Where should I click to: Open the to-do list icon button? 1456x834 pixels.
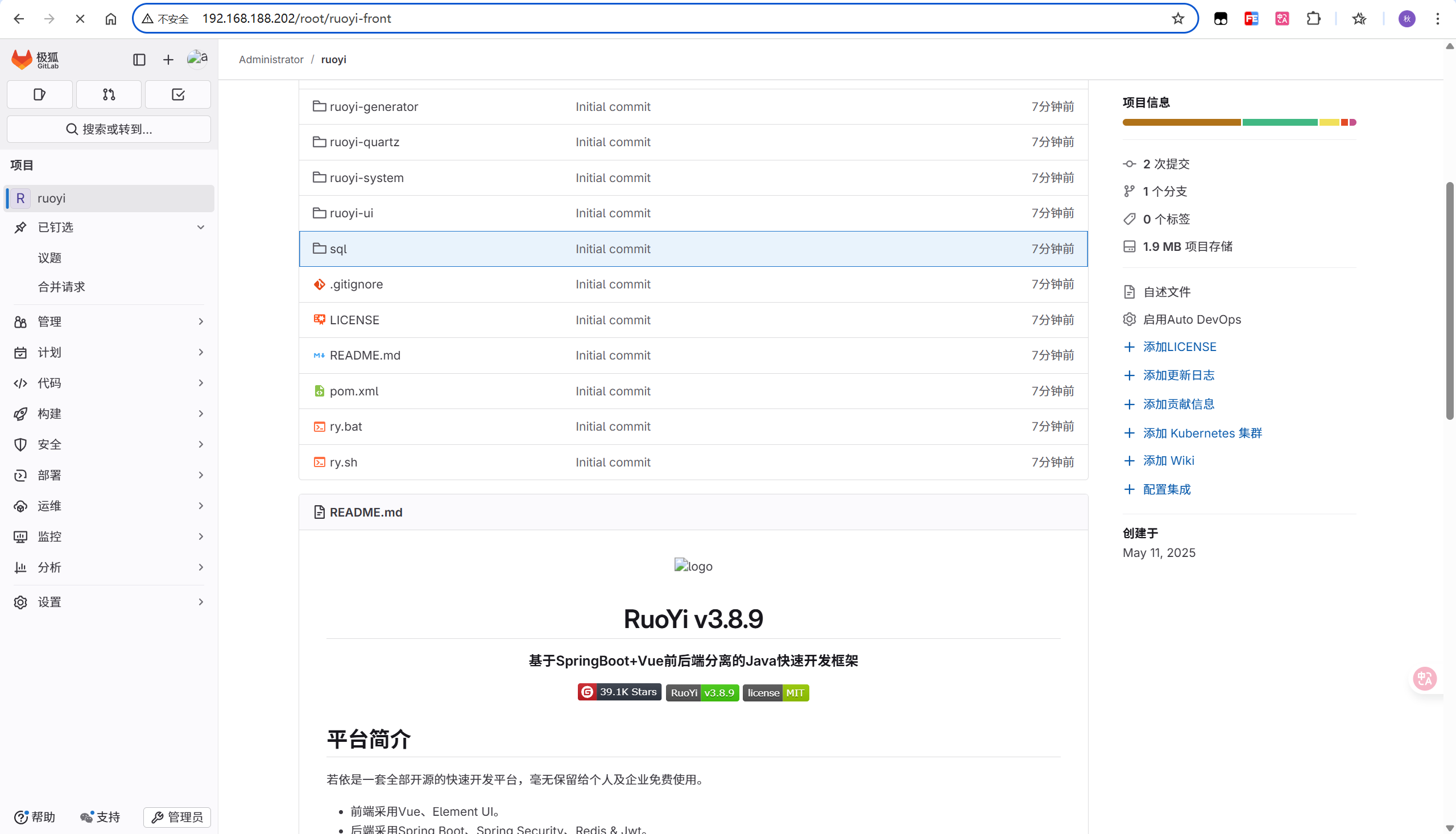coord(178,94)
